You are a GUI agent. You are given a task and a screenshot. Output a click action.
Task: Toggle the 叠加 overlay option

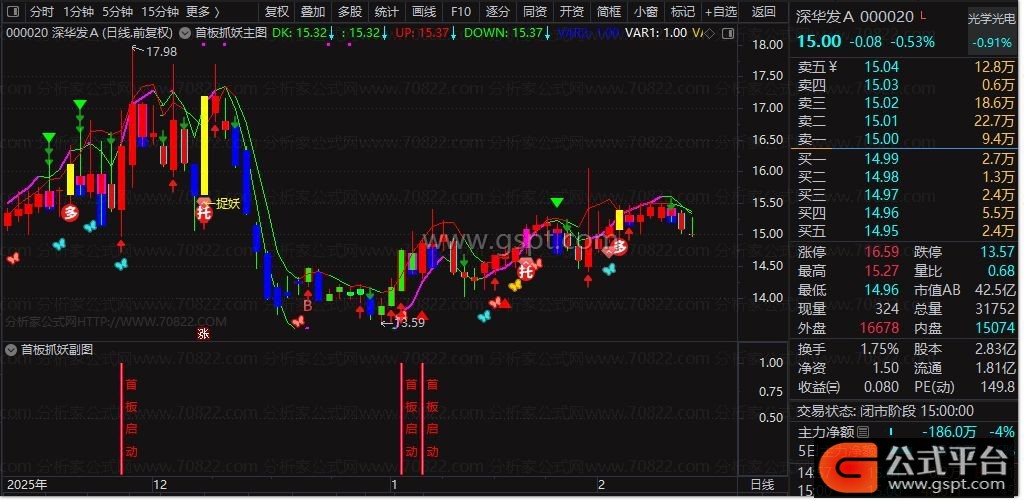(313, 12)
